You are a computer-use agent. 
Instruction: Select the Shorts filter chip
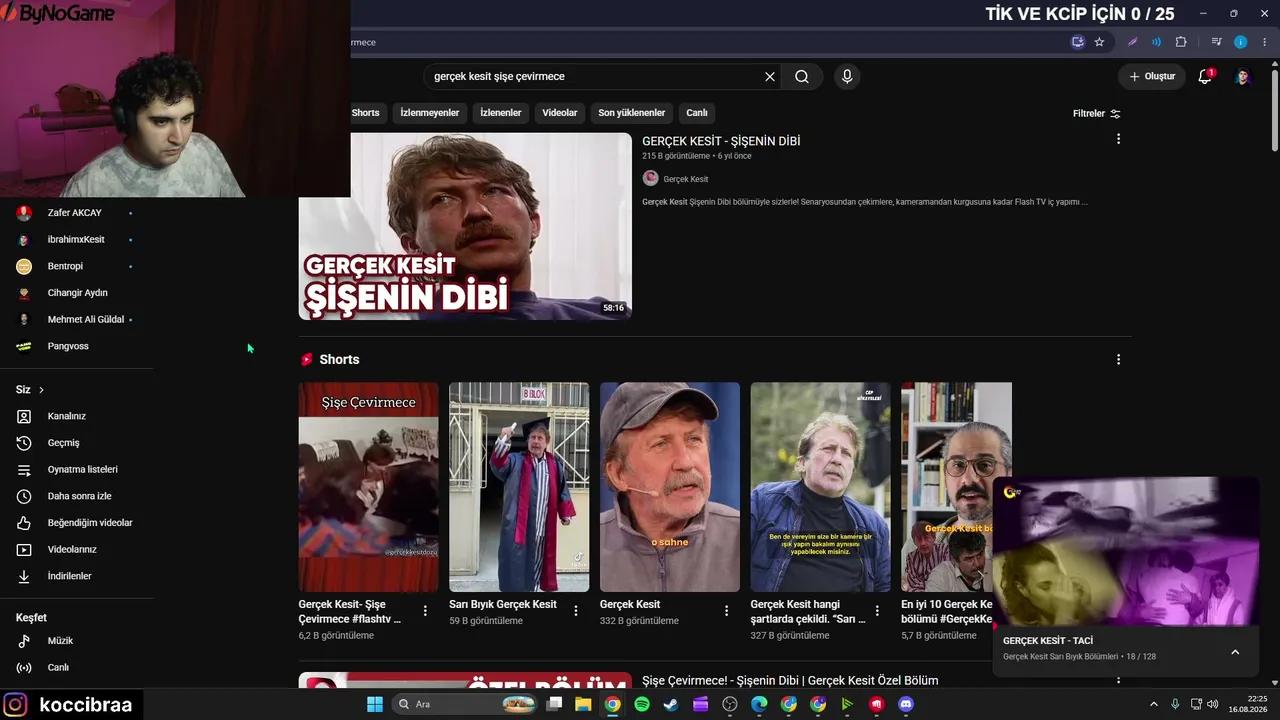click(x=365, y=113)
